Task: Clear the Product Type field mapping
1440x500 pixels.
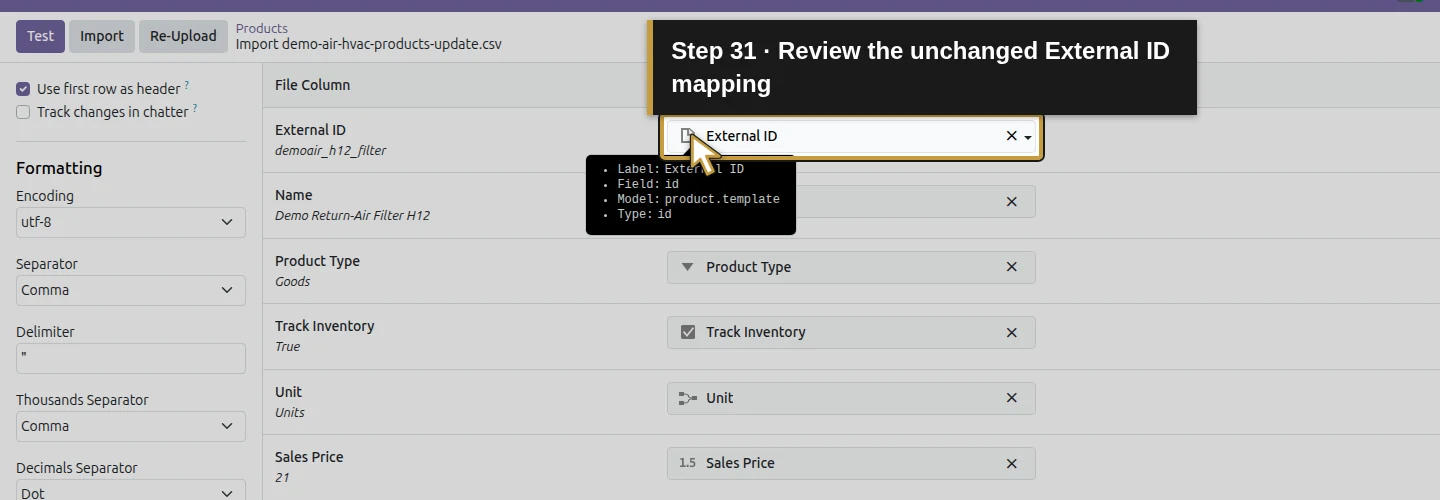Action: coord(1011,267)
